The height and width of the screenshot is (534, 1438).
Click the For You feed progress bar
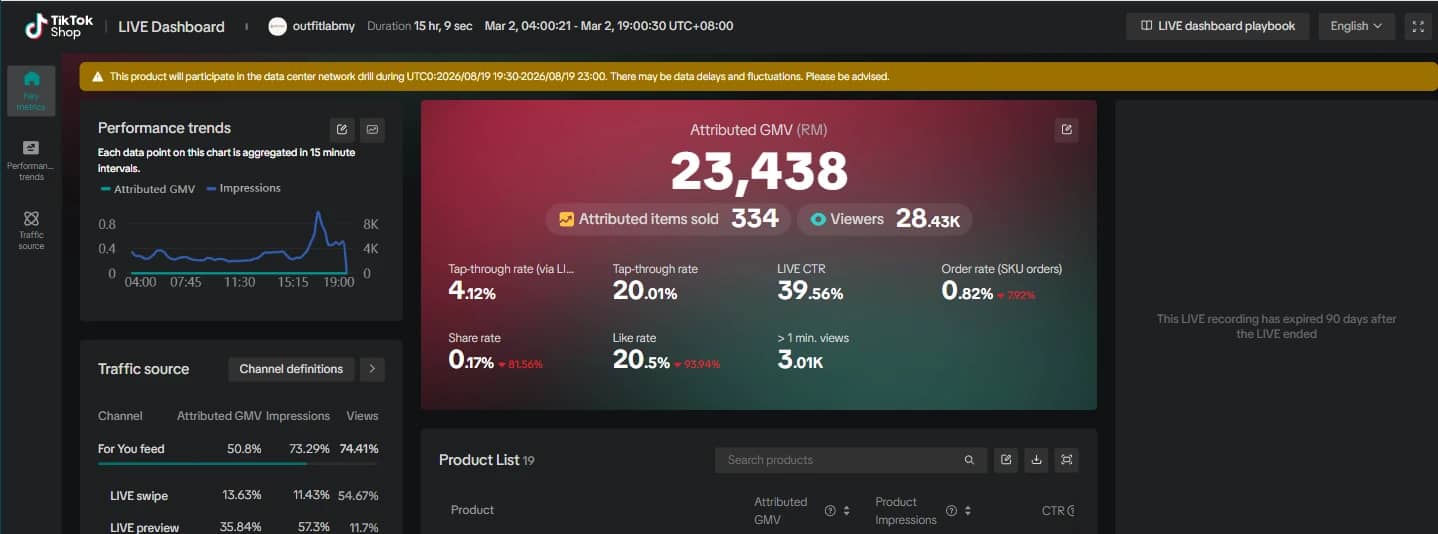[x=238, y=463]
